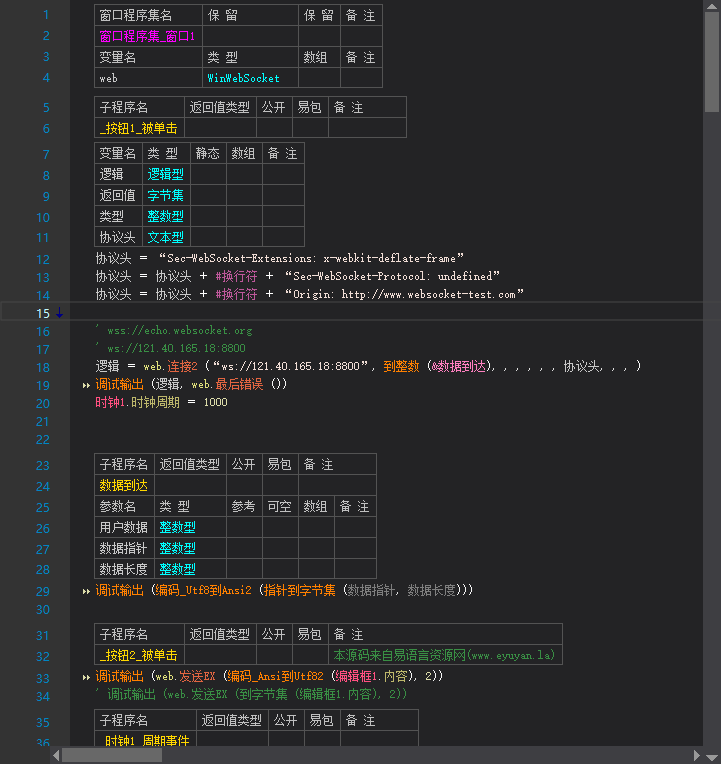Click the 本源码来自易语言资源网 remark cell
The width and height of the screenshot is (721, 764).
445,655
